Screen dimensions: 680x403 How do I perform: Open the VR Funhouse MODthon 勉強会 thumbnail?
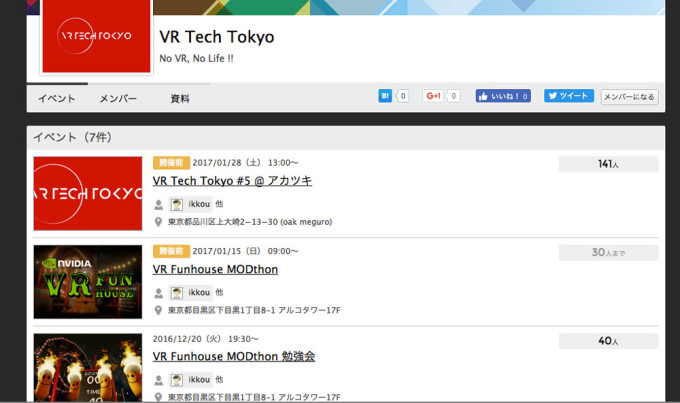[x=88, y=367]
